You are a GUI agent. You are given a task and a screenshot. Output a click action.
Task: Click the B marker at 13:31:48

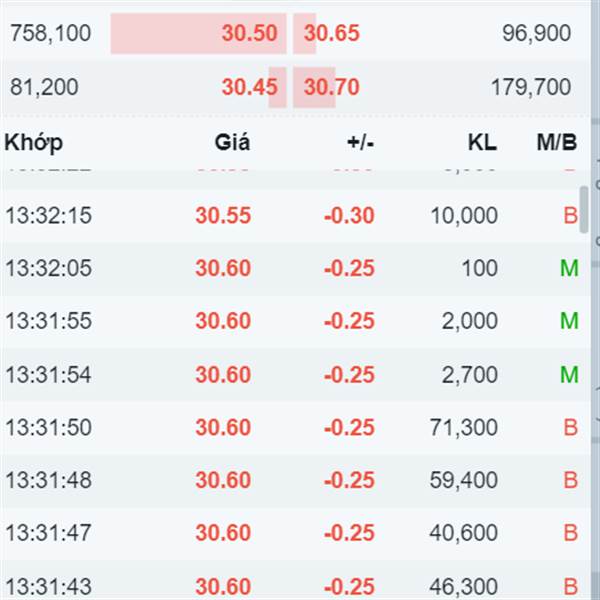click(x=571, y=480)
